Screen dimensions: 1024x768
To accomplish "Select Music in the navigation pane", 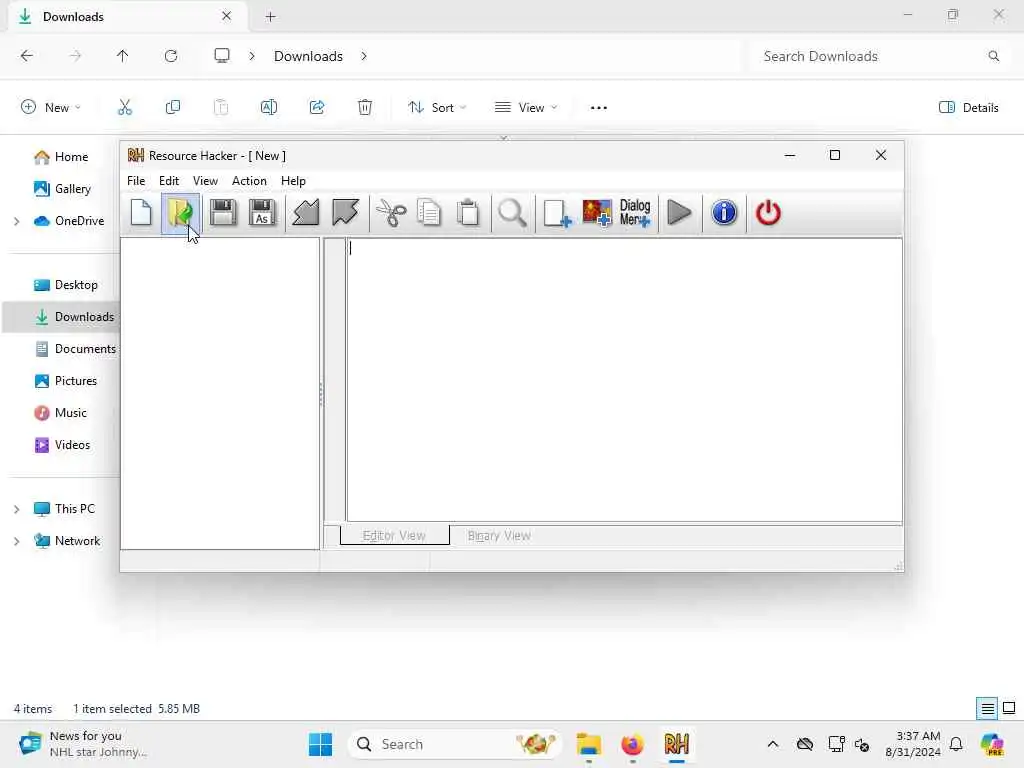I will (61, 413).
